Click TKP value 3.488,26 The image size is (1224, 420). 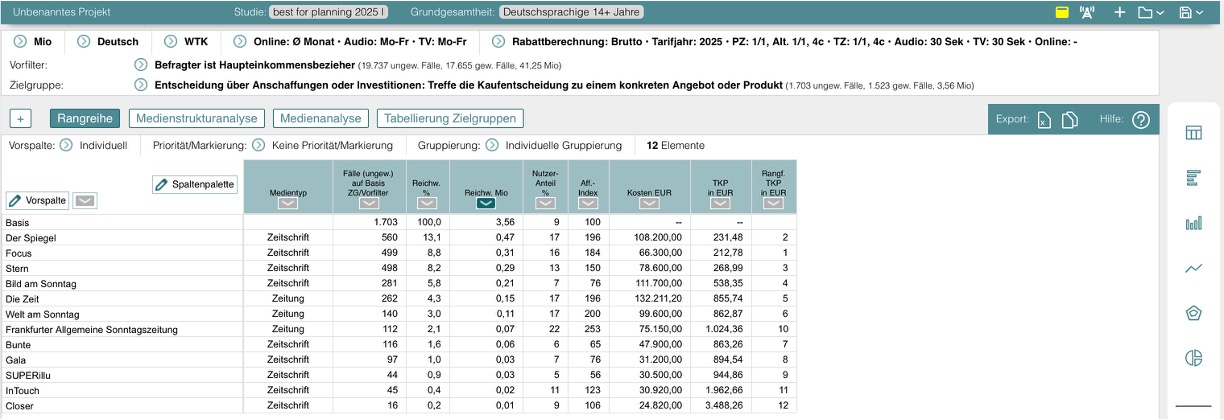point(725,406)
